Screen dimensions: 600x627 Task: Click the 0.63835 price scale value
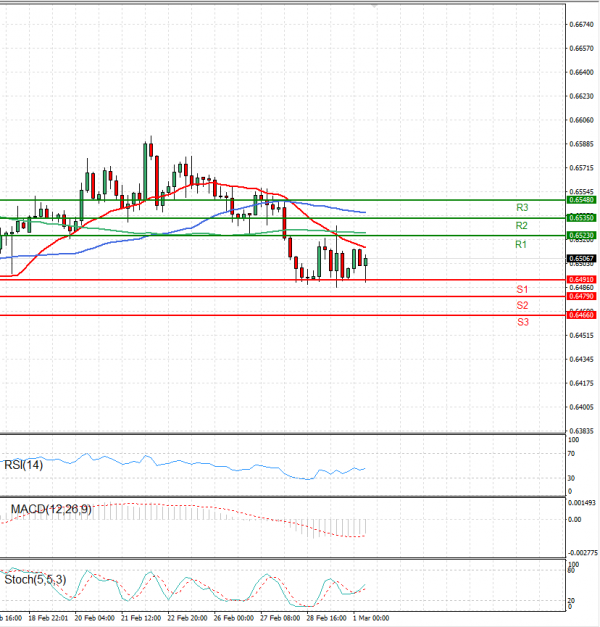tap(582, 431)
